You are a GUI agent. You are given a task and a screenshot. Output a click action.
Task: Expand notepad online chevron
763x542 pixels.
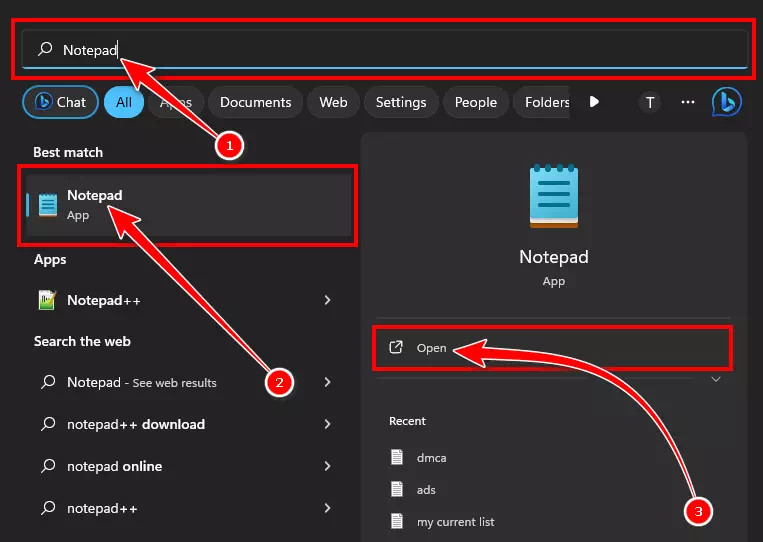327,466
